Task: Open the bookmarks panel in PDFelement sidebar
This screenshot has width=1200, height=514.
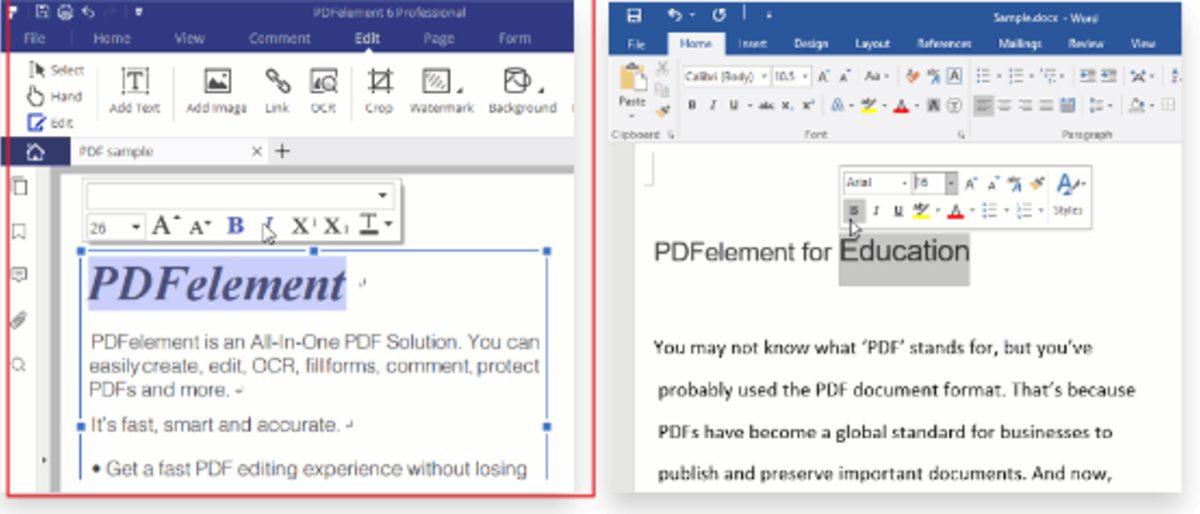Action: (19, 232)
